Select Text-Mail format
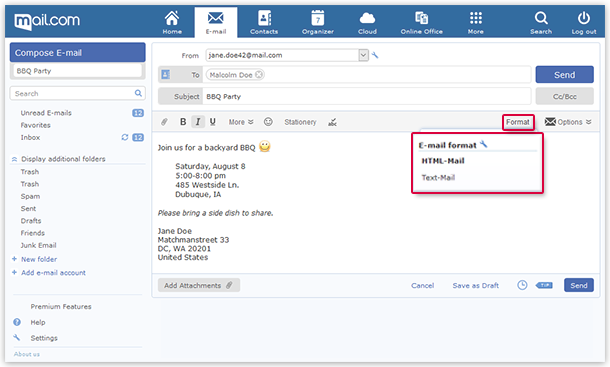Screen dimensions: 610x367 438,177
